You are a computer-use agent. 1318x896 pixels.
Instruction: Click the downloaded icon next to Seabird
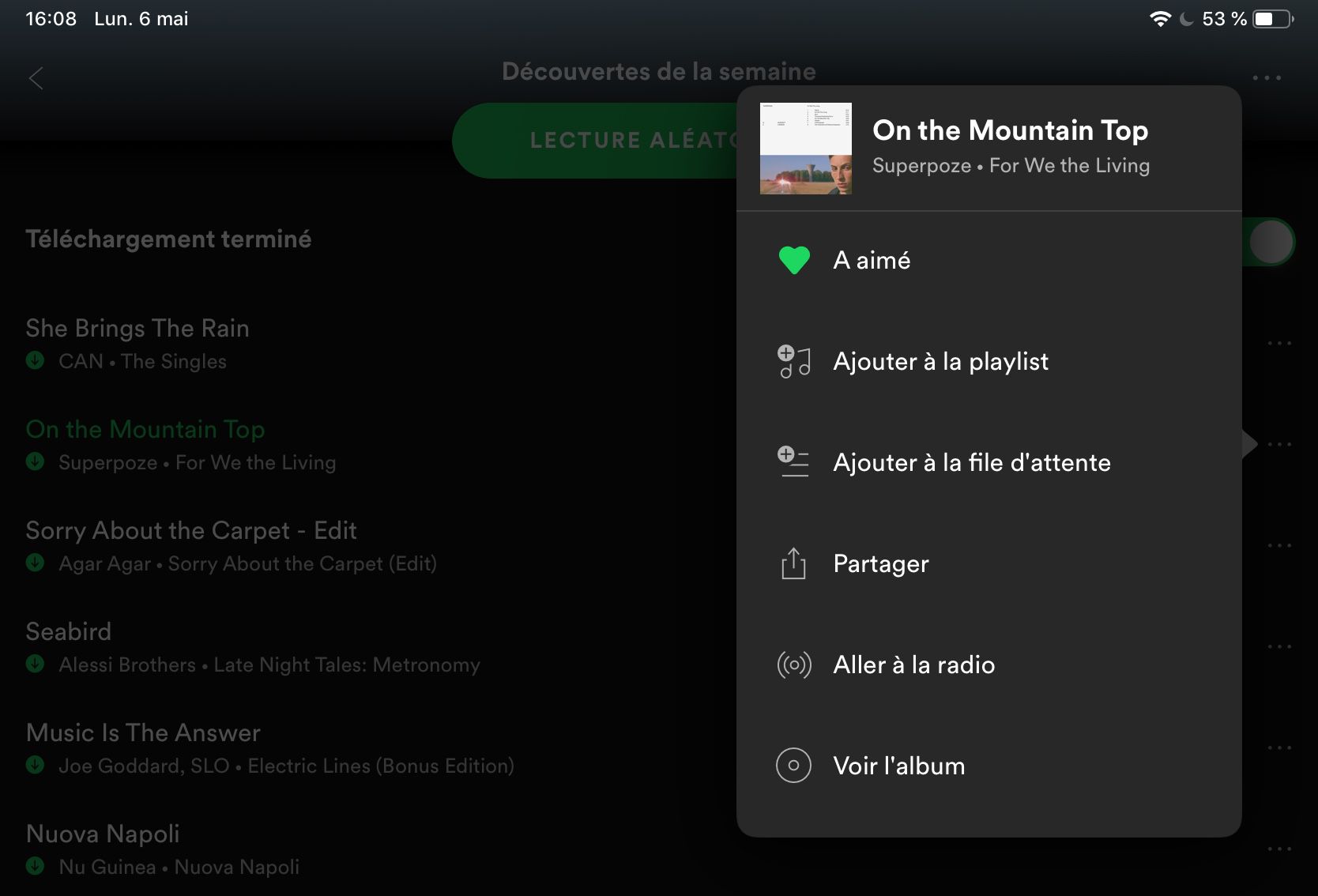click(x=35, y=664)
